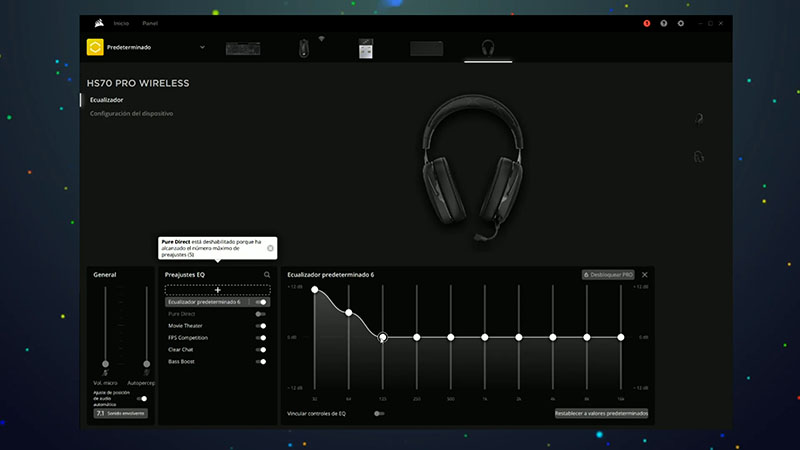Toggle the FPS Competition preset switch
800x450 pixels.
coord(261,338)
